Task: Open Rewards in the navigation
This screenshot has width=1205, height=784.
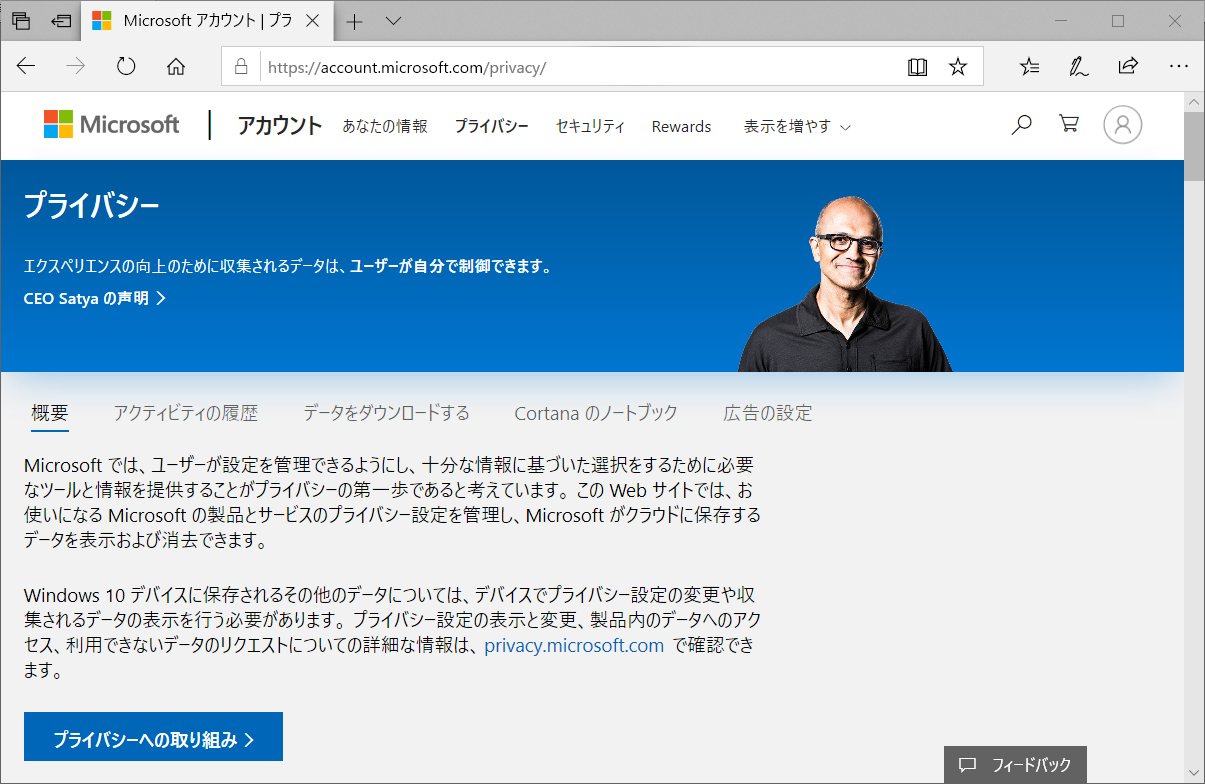Action: point(681,127)
